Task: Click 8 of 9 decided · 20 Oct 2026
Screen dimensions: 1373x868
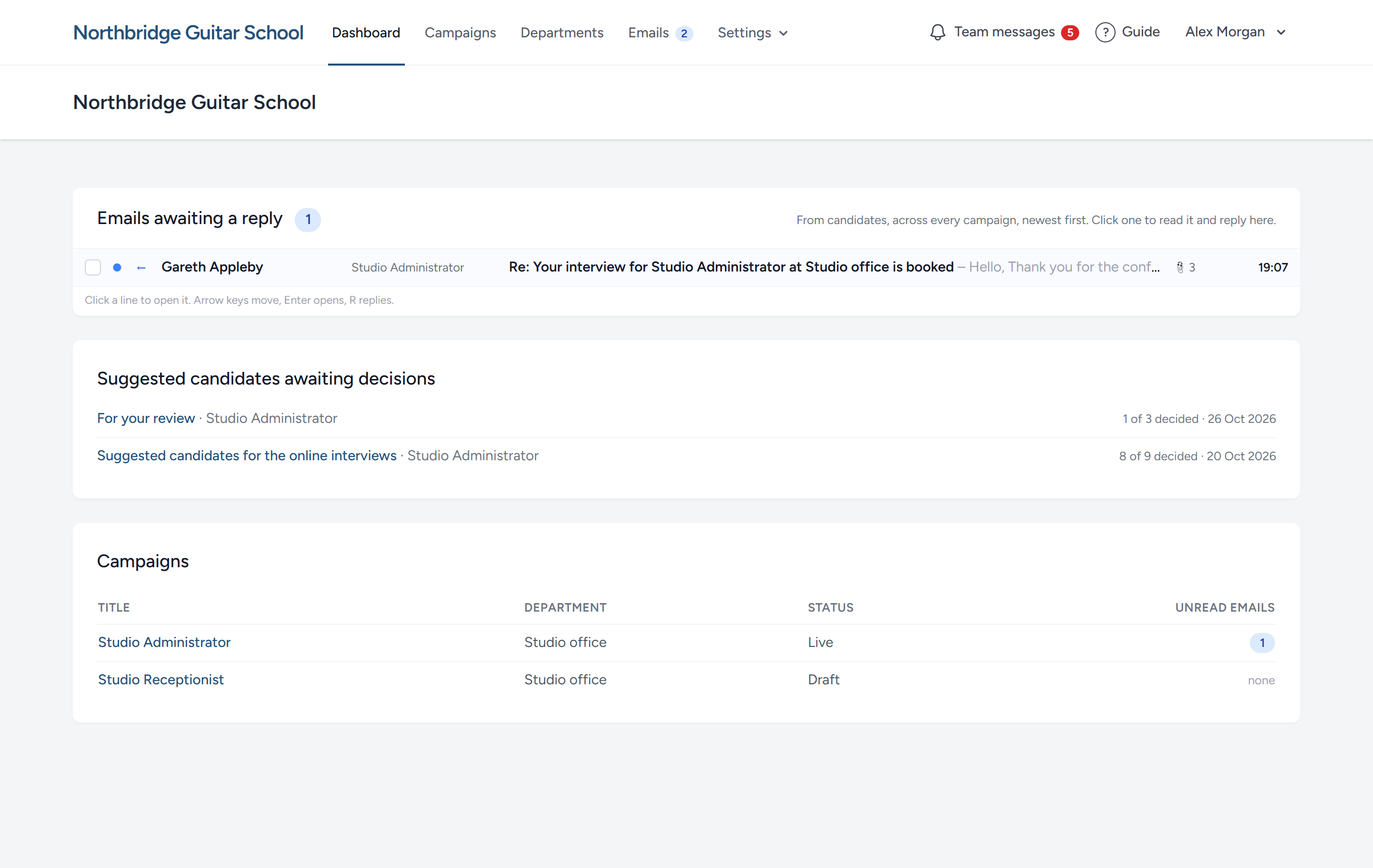Action: pyautogui.click(x=1197, y=456)
